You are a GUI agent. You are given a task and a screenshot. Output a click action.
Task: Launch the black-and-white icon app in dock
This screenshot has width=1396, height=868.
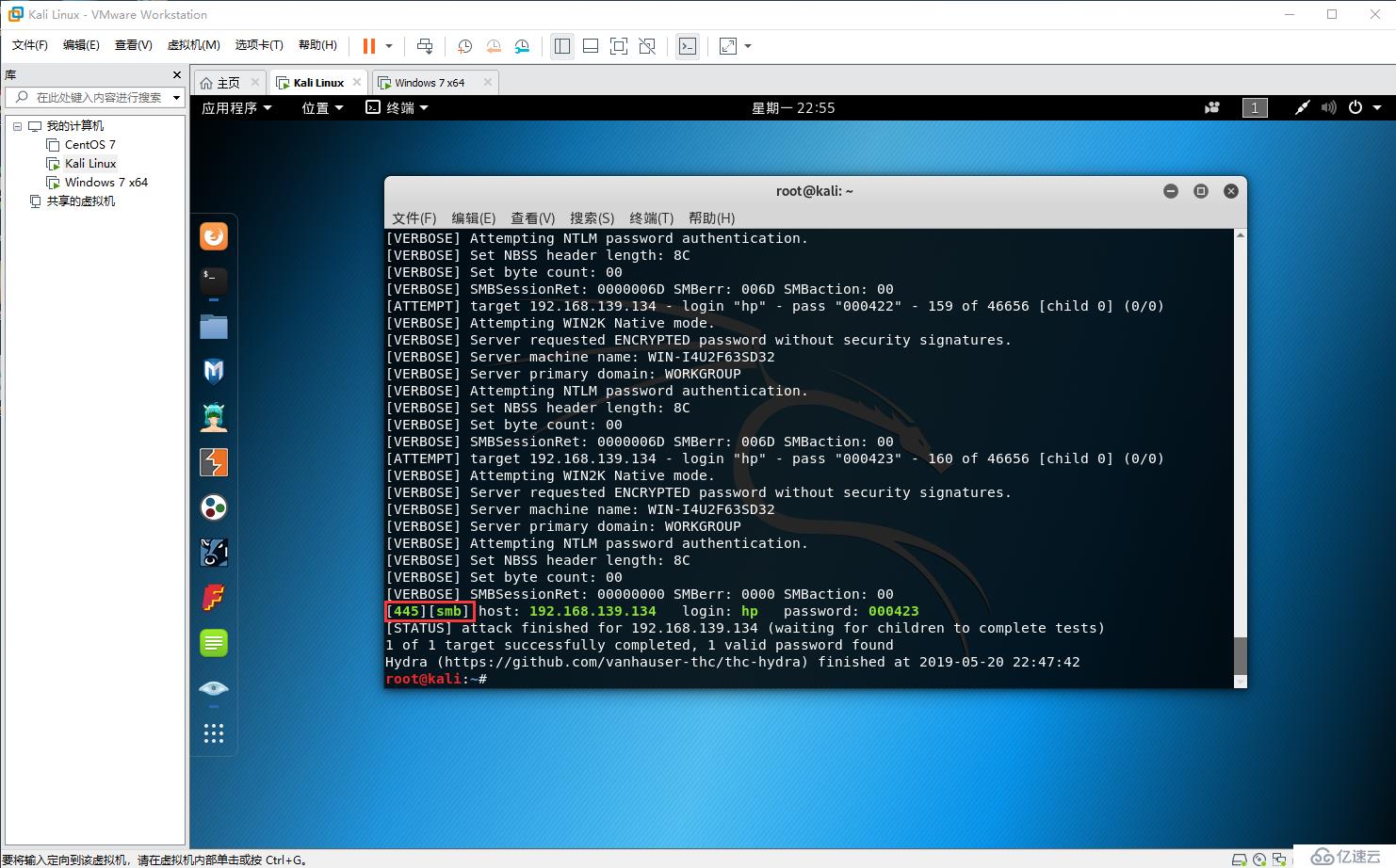click(214, 553)
